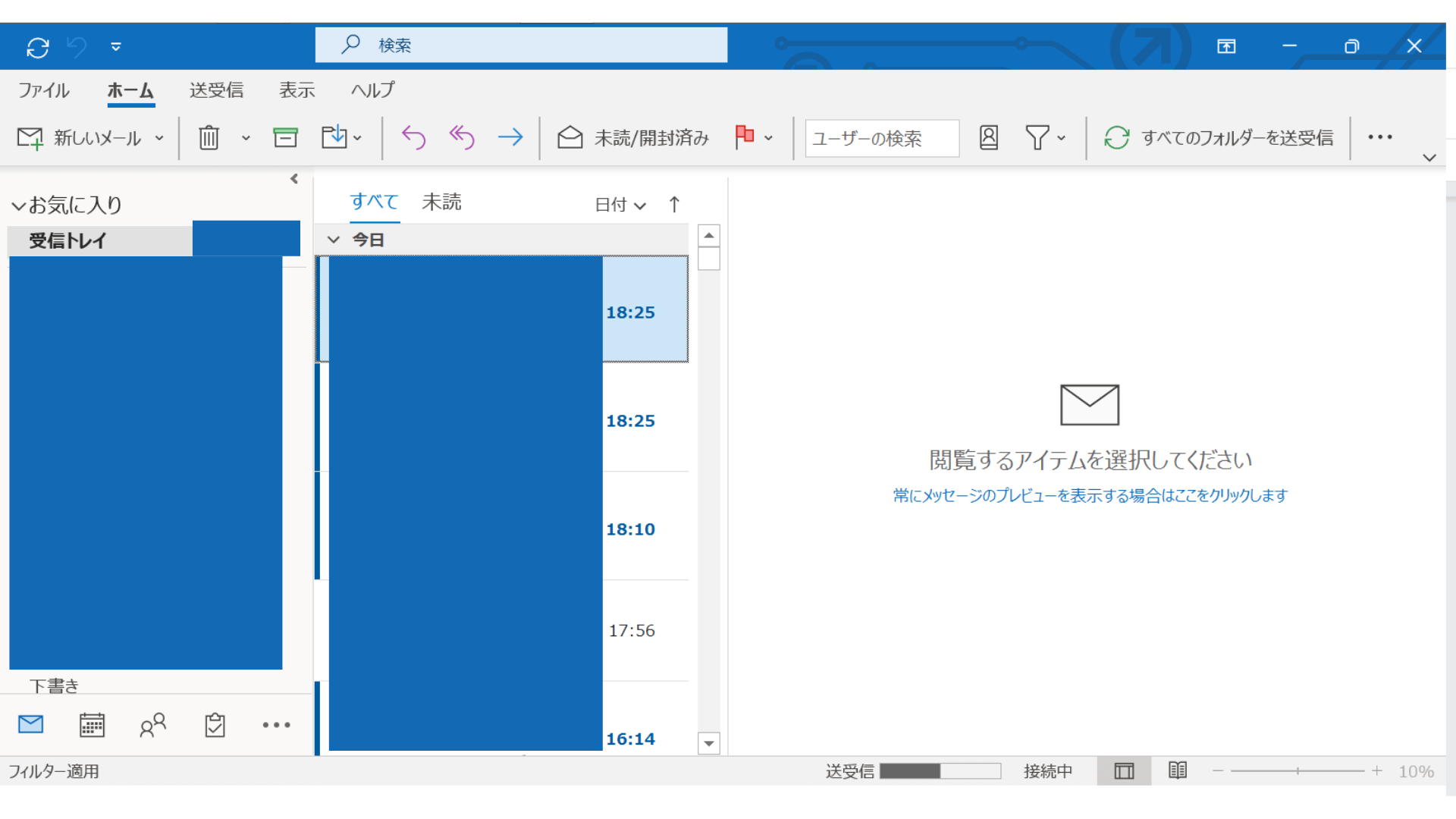Collapse the お気に入り section

click(18, 205)
